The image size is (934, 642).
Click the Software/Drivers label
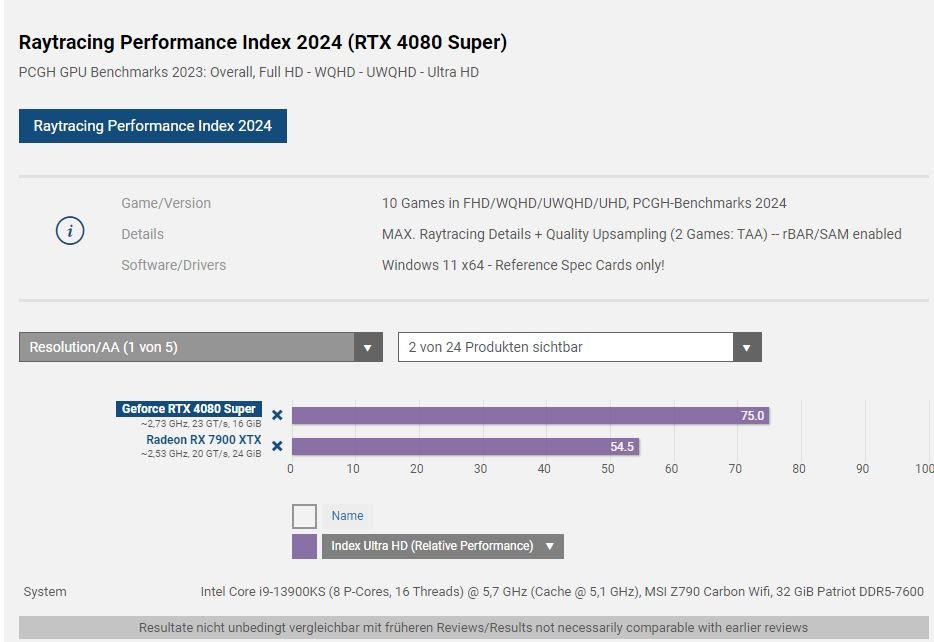point(174,265)
